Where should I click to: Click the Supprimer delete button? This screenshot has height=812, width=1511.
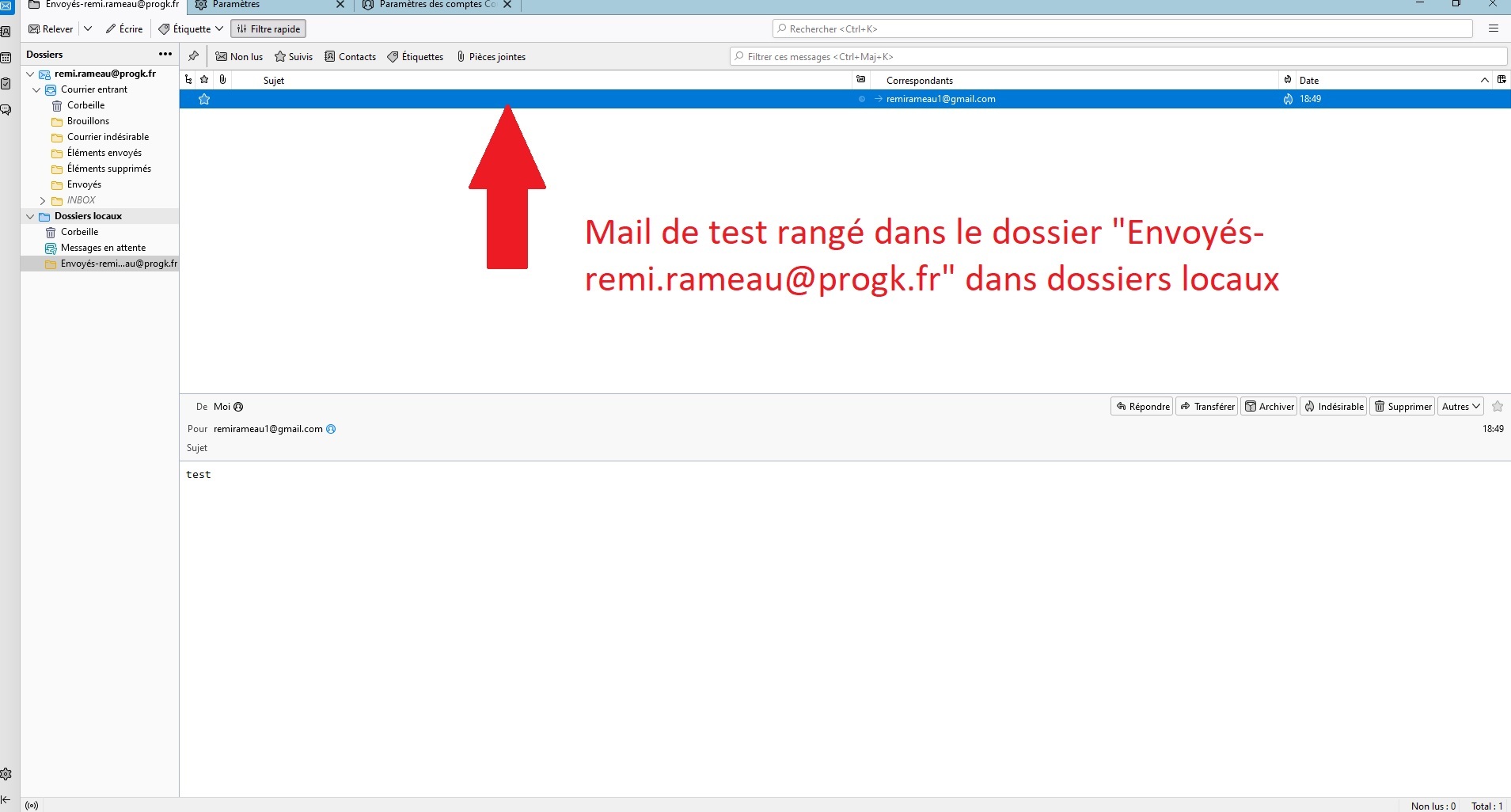1403,407
